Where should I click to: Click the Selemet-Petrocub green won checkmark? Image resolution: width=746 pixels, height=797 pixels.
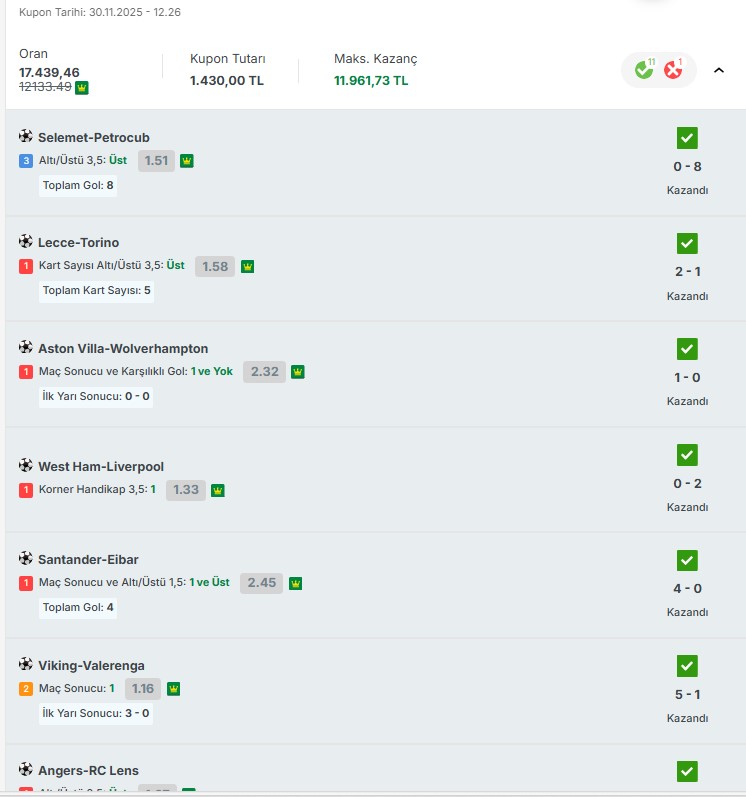[687, 138]
